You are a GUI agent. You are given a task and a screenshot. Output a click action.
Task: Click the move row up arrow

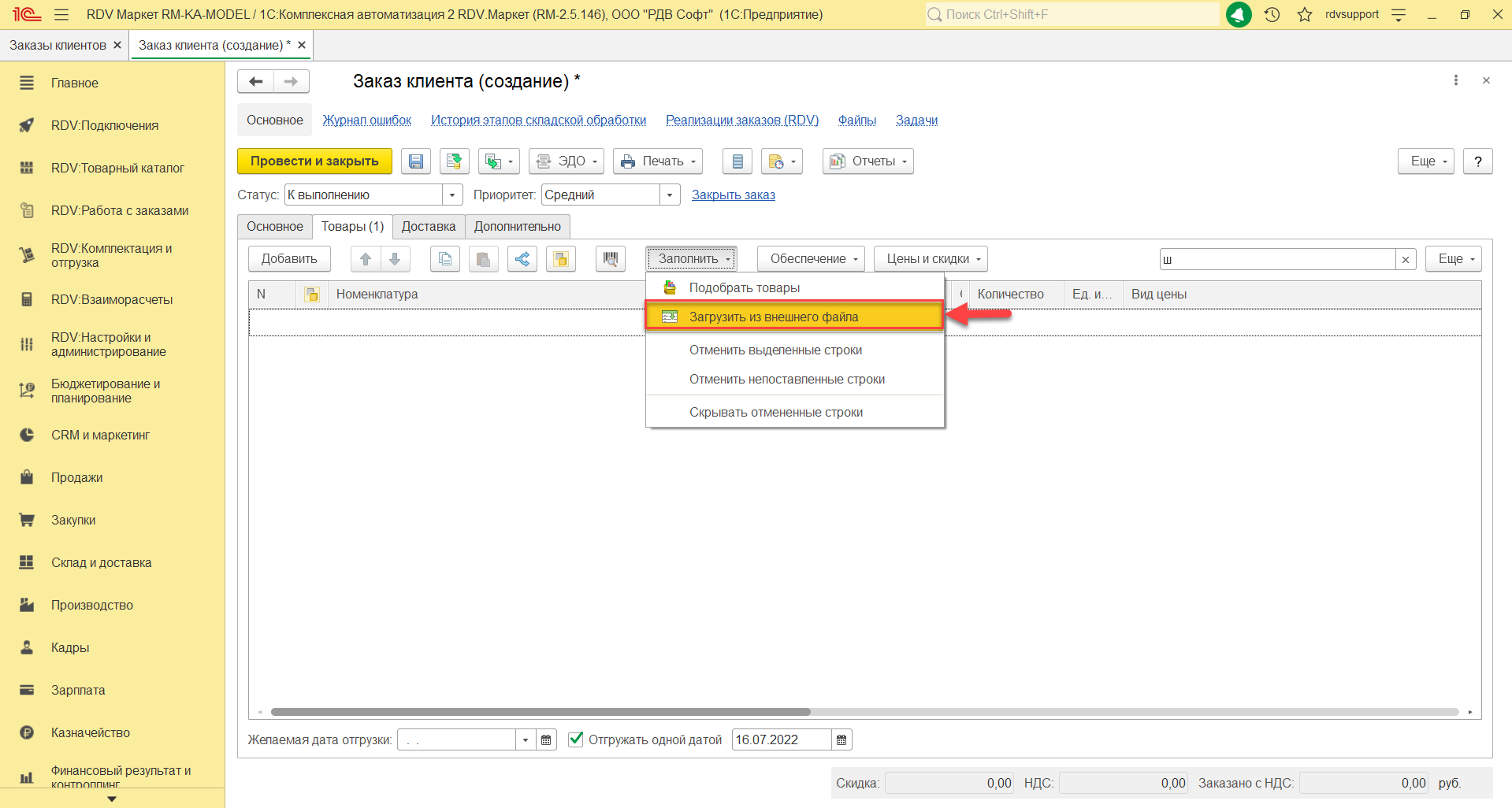click(x=366, y=259)
